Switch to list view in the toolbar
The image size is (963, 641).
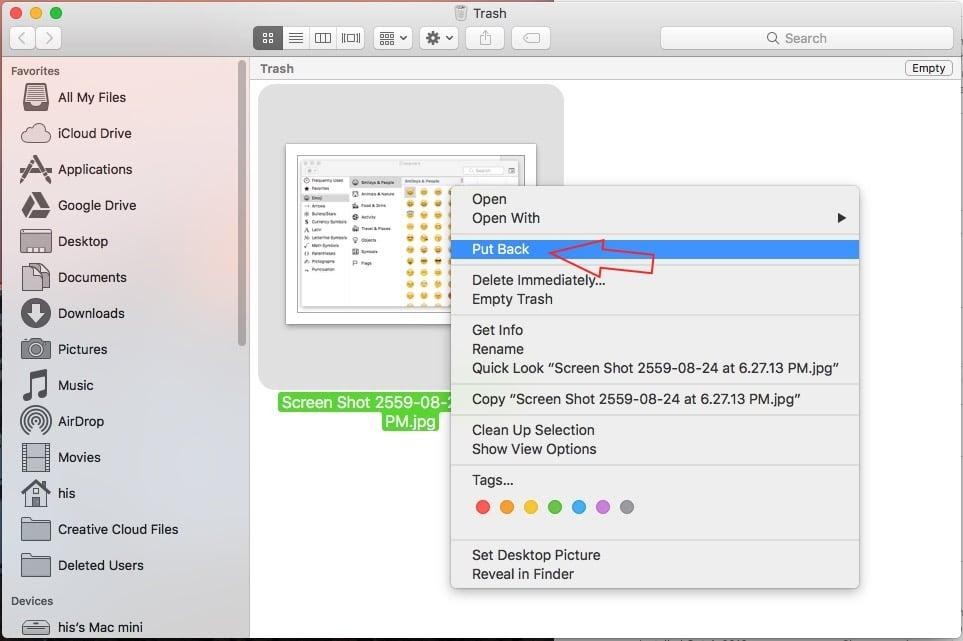[295, 38]
